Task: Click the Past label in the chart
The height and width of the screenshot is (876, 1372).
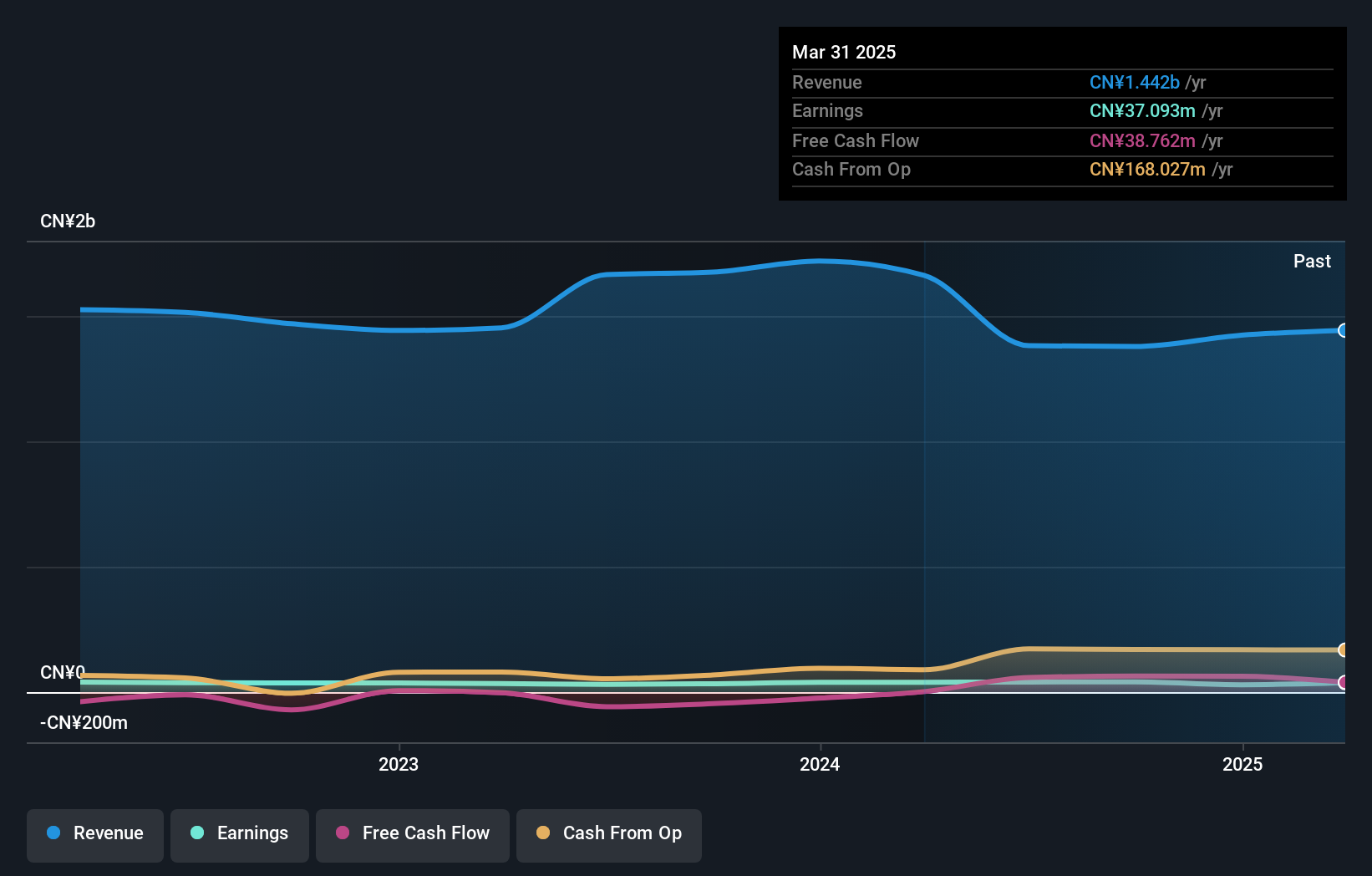Action: point(1312,262)
